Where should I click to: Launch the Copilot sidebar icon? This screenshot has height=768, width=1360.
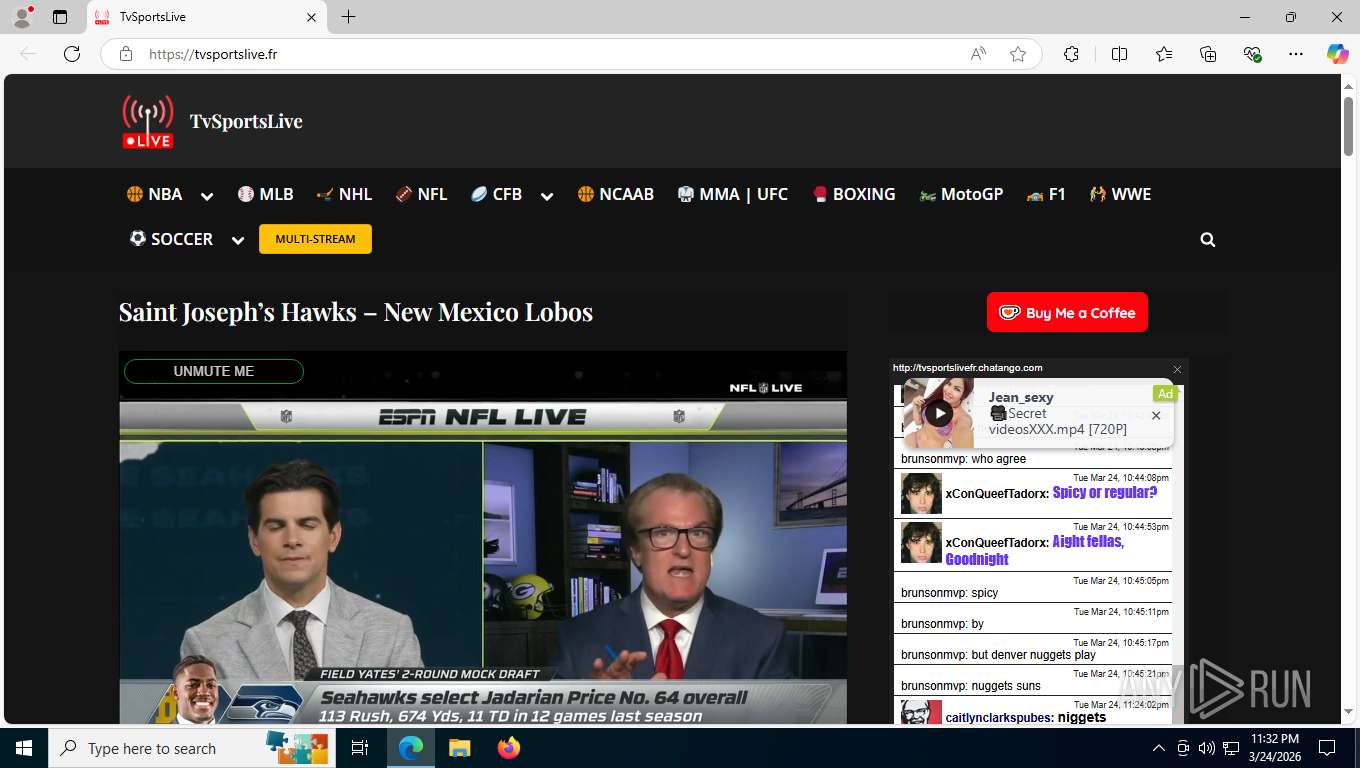(x=1337, y=54)
